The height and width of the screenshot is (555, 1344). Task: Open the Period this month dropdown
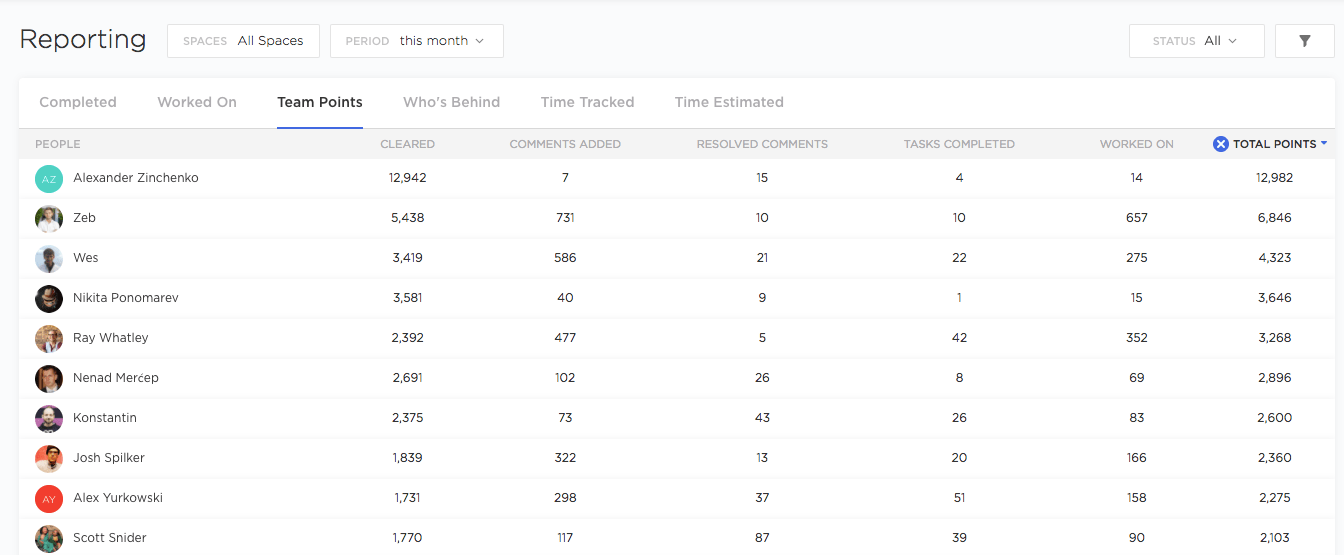click(416, 41)
